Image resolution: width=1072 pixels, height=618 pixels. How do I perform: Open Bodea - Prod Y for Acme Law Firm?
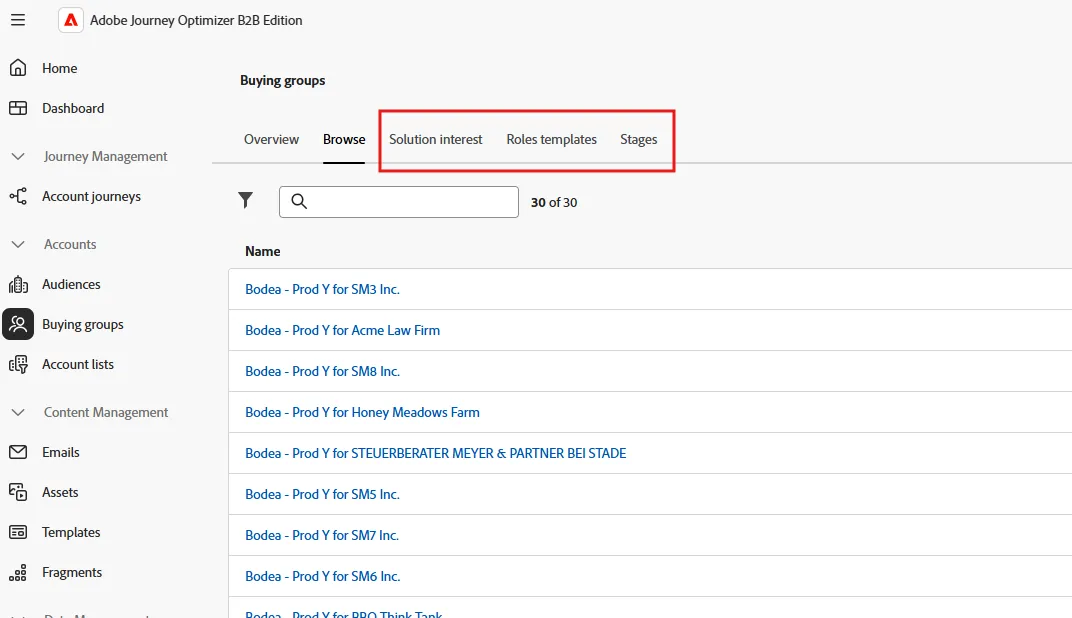[343, 330]
